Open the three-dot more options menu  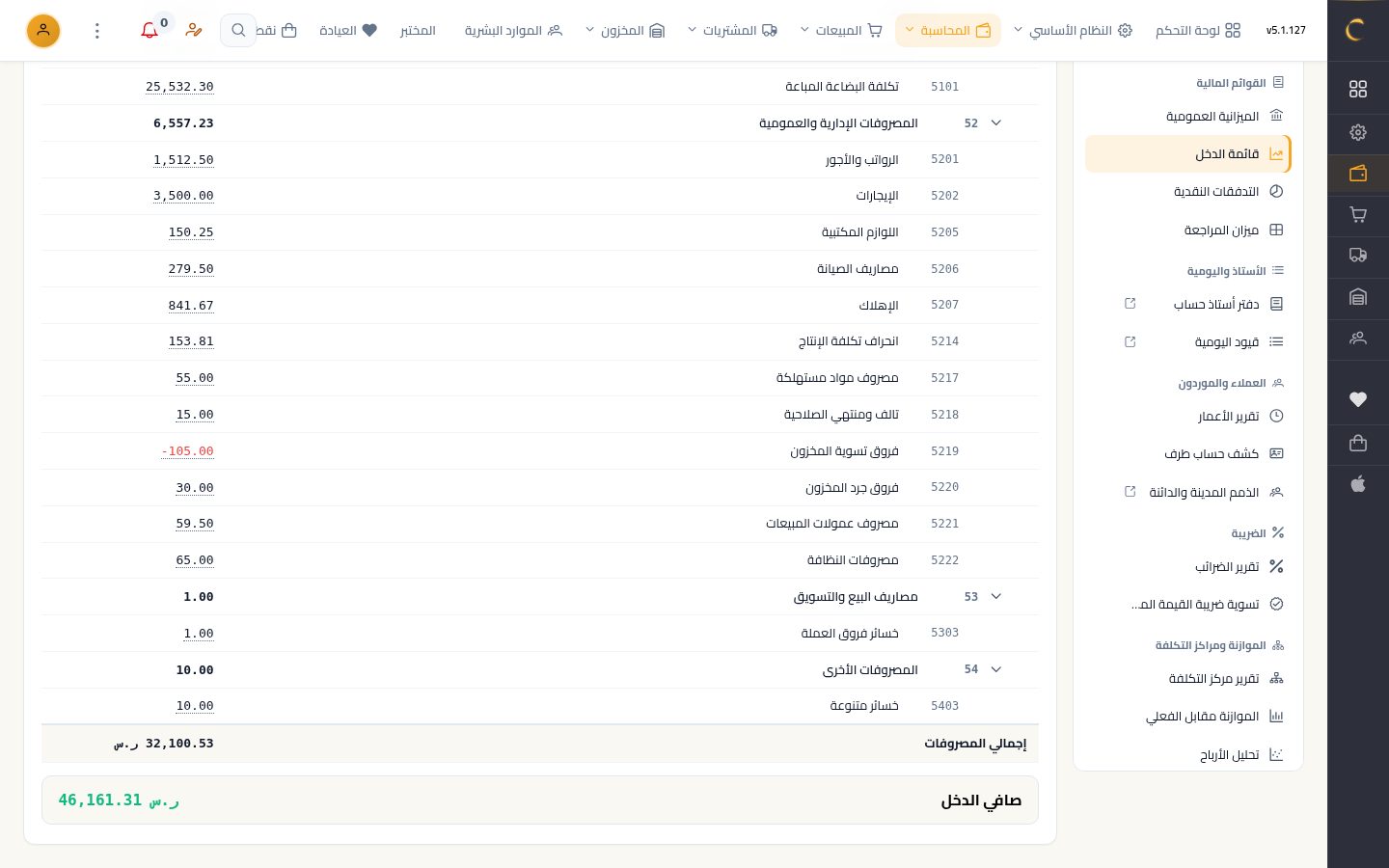point(97,31)
